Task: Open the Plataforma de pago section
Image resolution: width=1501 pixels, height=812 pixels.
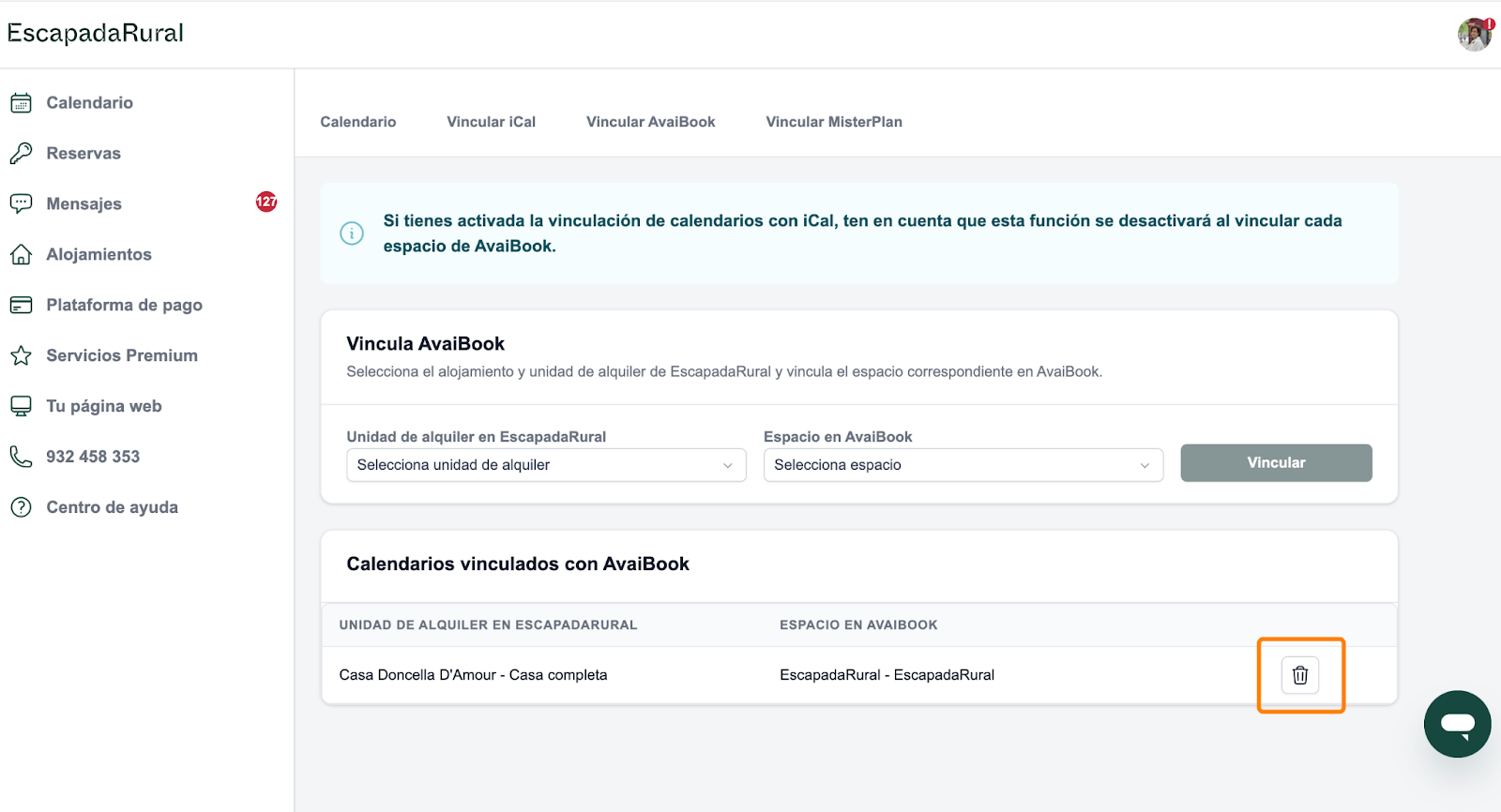Action: pyautogui.click(x=125, y=306)
